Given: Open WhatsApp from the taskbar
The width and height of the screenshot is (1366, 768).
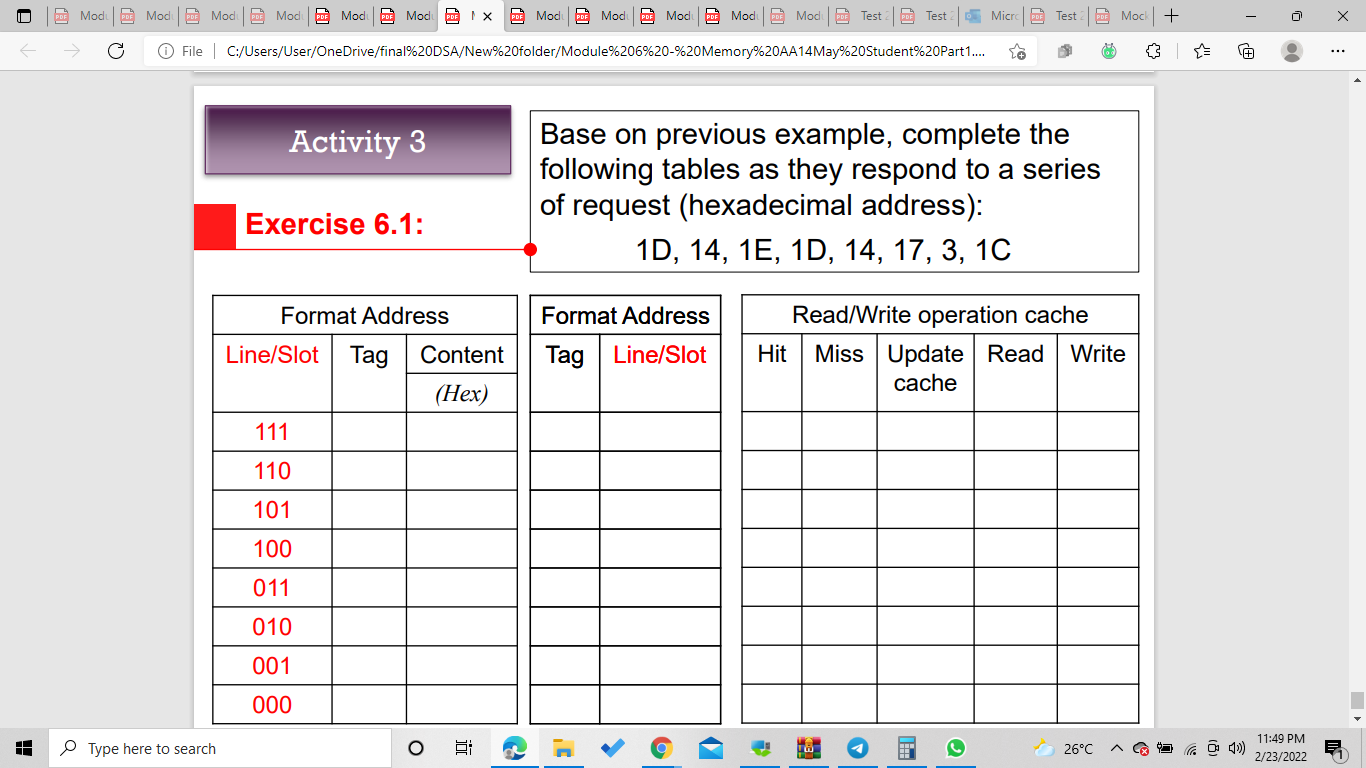Looking at the screenshot, I should point(956,748).
